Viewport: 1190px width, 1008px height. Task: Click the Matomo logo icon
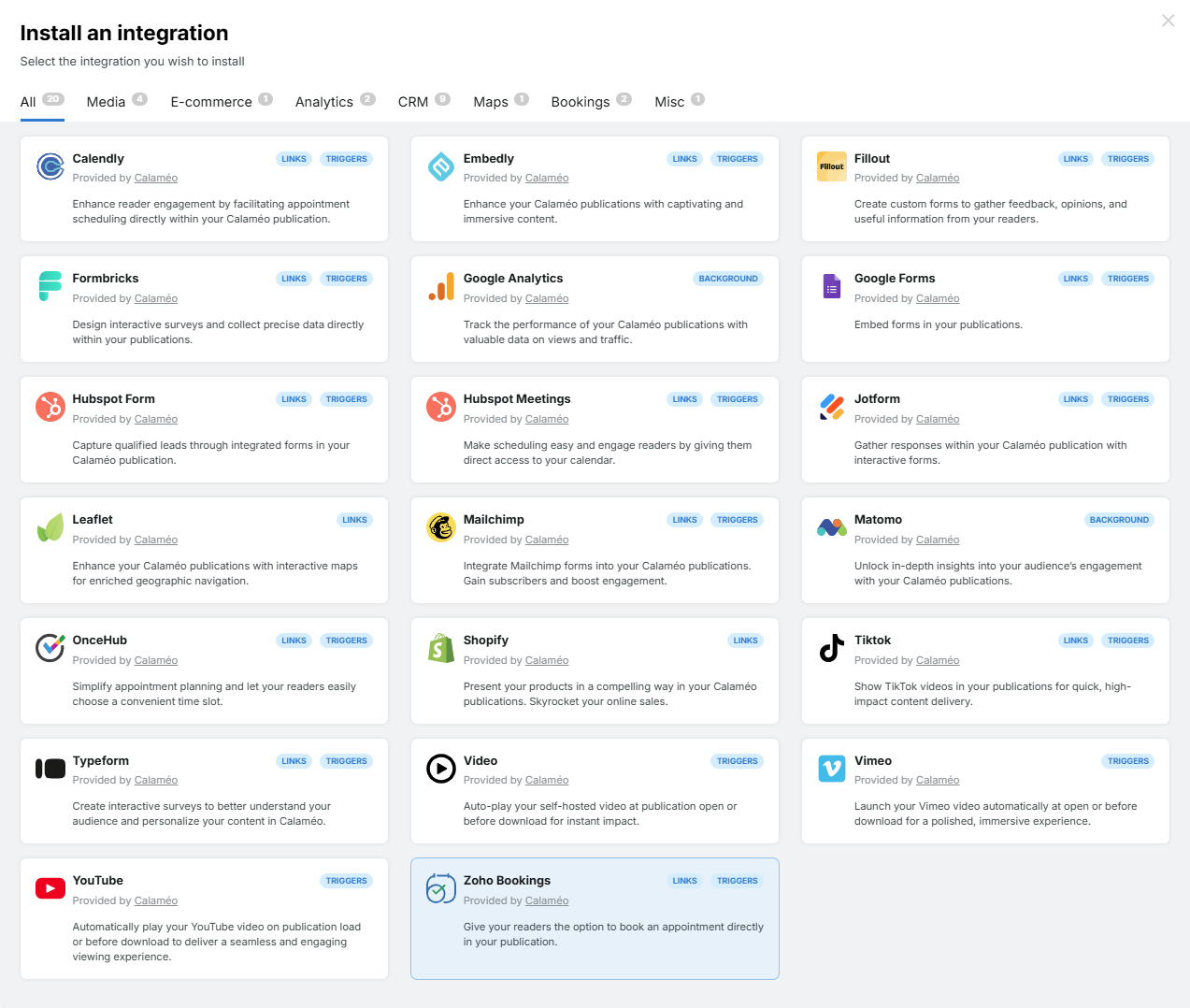tap(832, 527)
